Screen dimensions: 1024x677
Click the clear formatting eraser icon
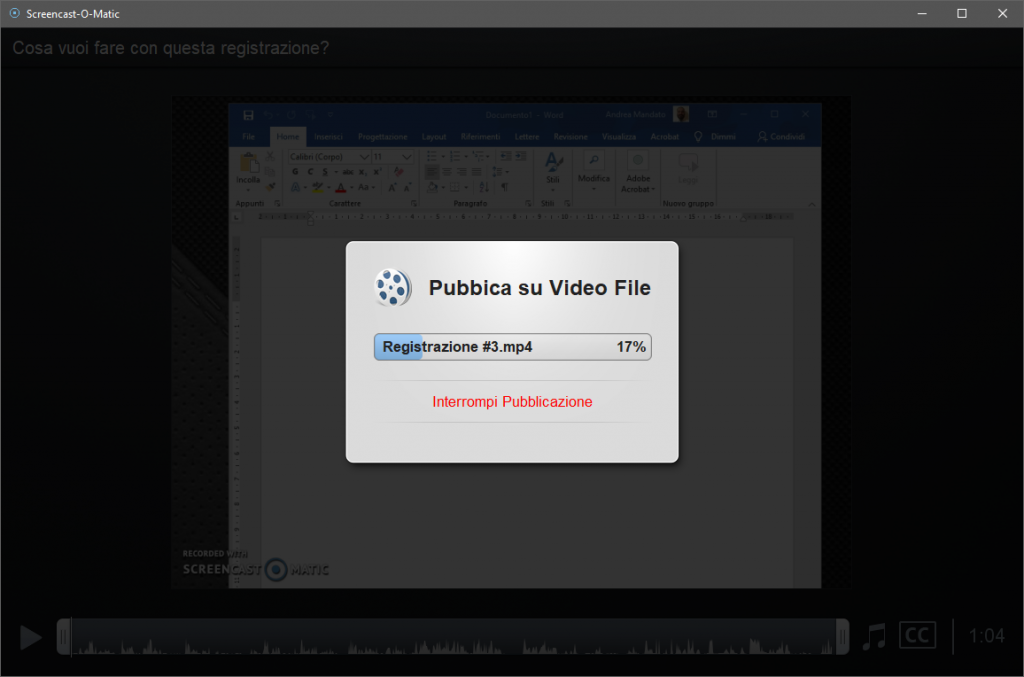pos(398,172)
